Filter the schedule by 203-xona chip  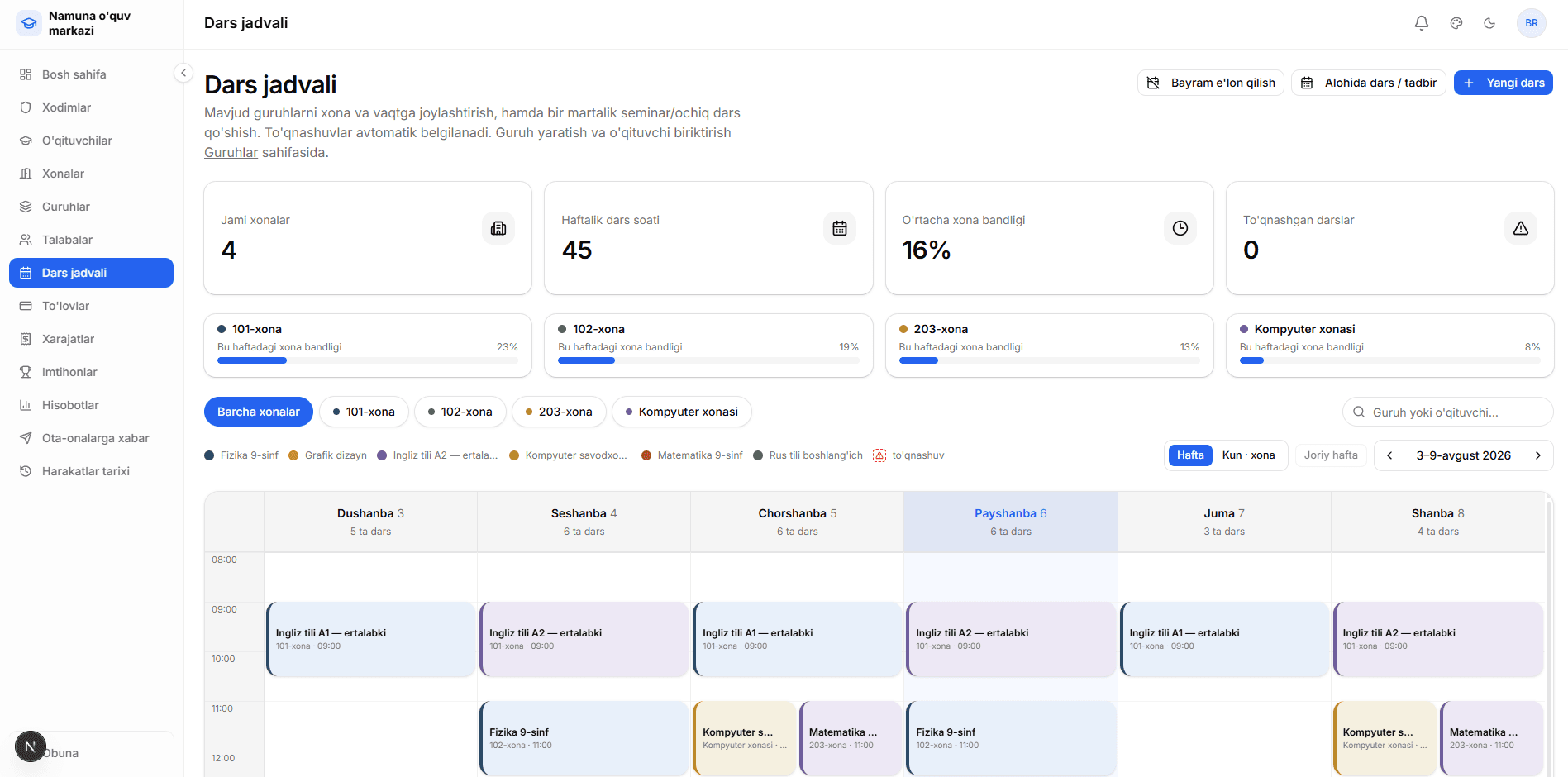pos(559,412)
